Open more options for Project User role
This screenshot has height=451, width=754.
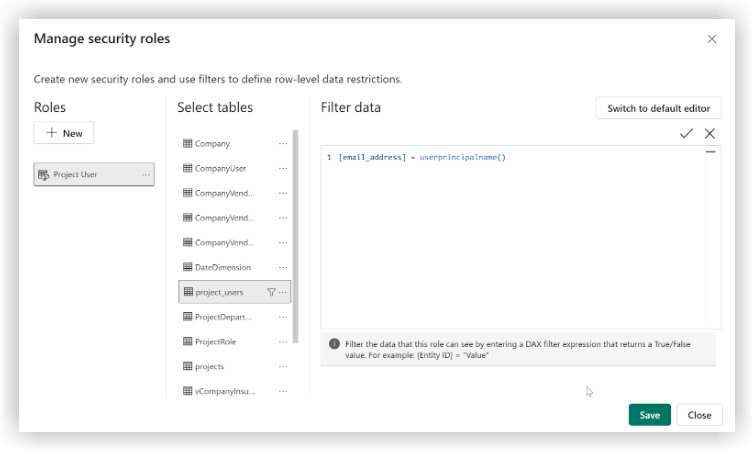click(146, 175)
